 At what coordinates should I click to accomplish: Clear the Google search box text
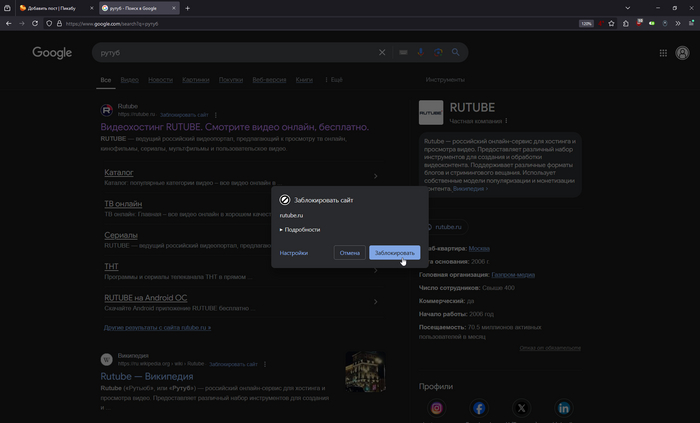click(x=382, y=52)
